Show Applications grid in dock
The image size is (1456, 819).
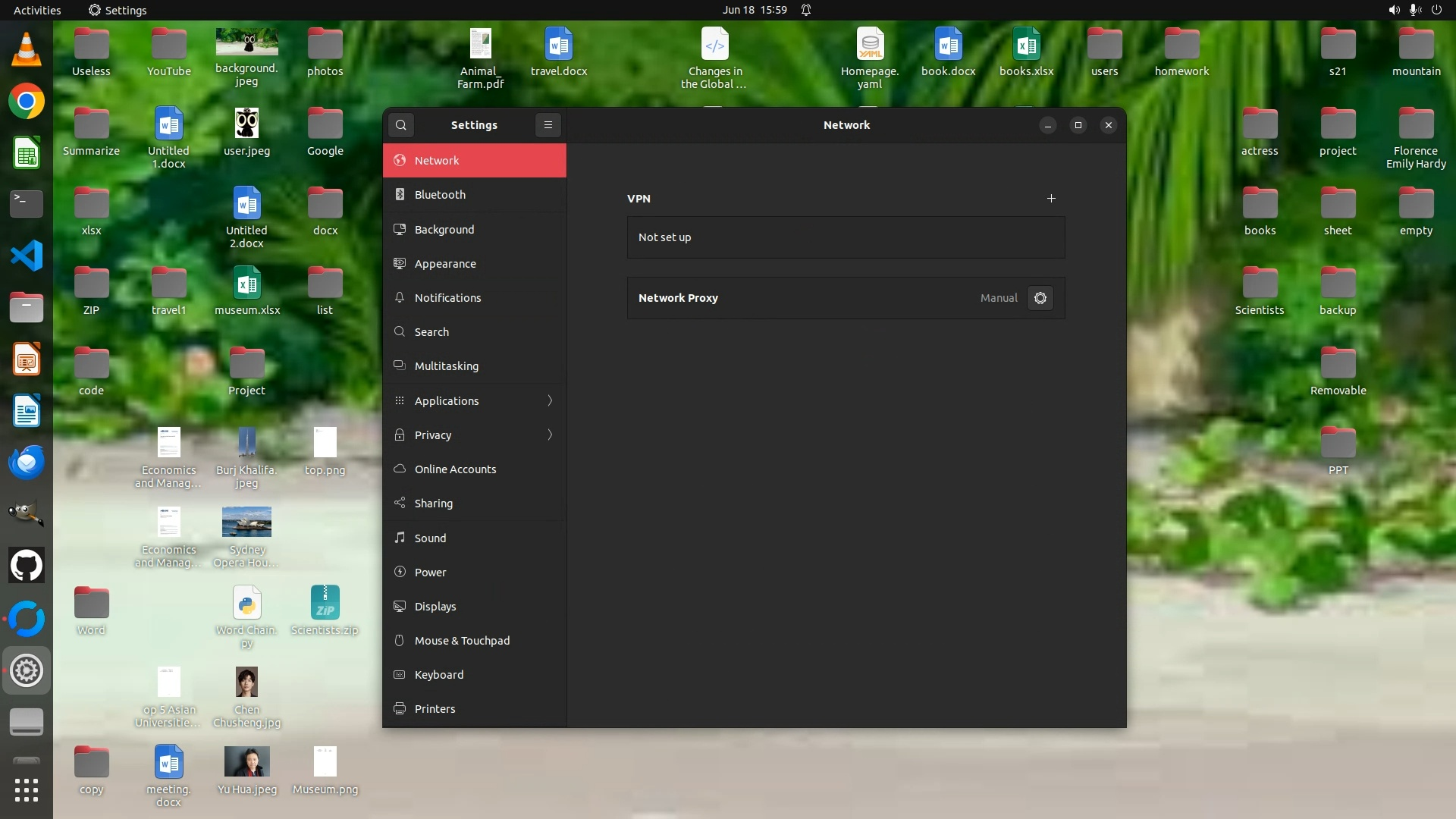pos(27,789)
